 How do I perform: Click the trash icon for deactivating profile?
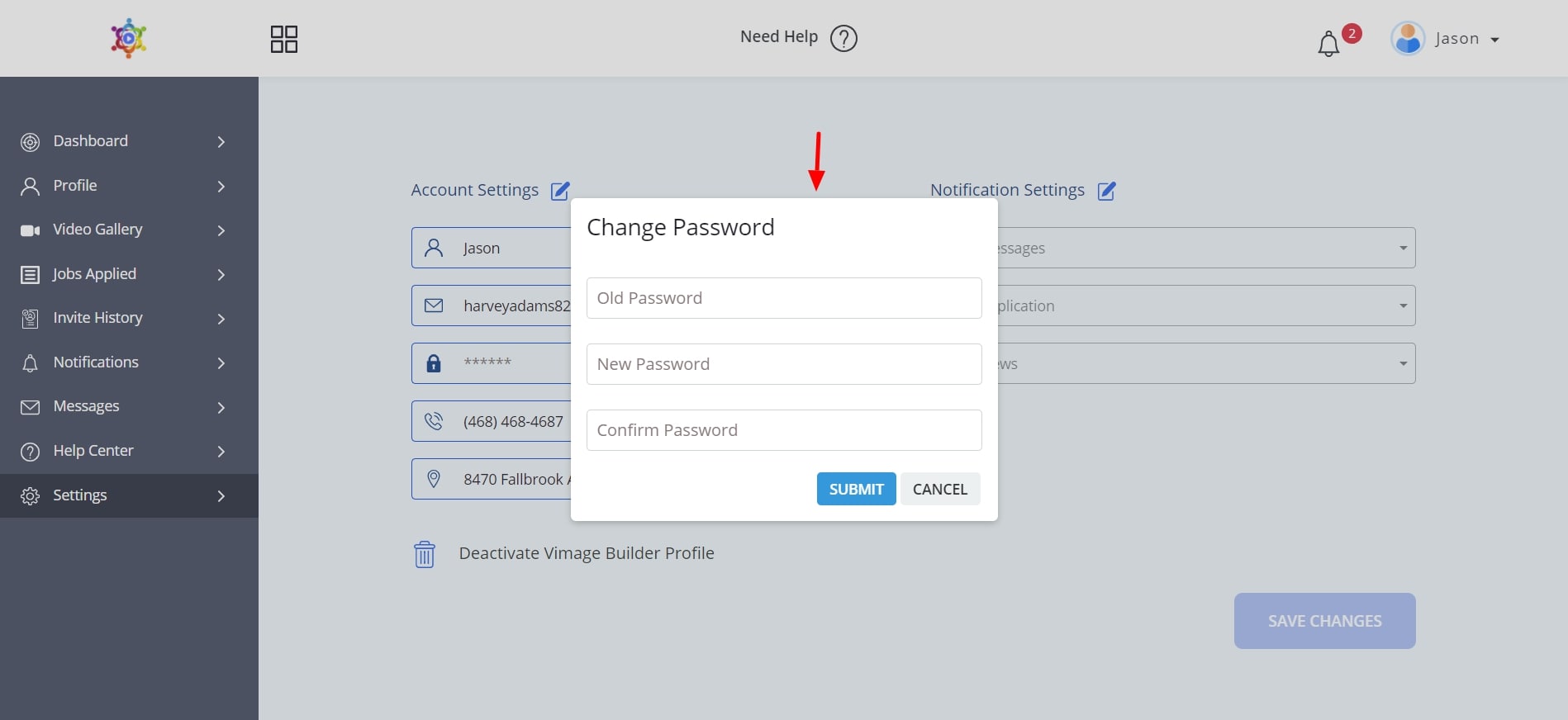[424, 554]
